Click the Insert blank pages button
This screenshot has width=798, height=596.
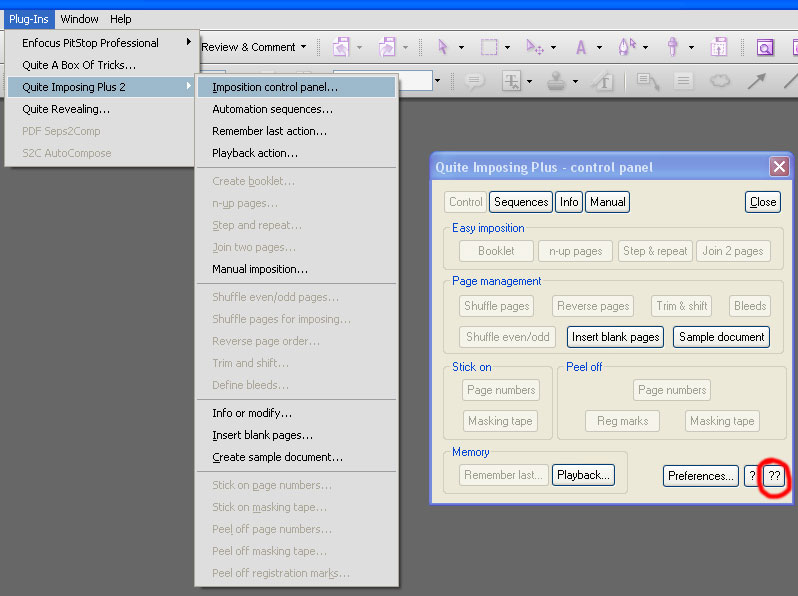(x=615, y=337)
